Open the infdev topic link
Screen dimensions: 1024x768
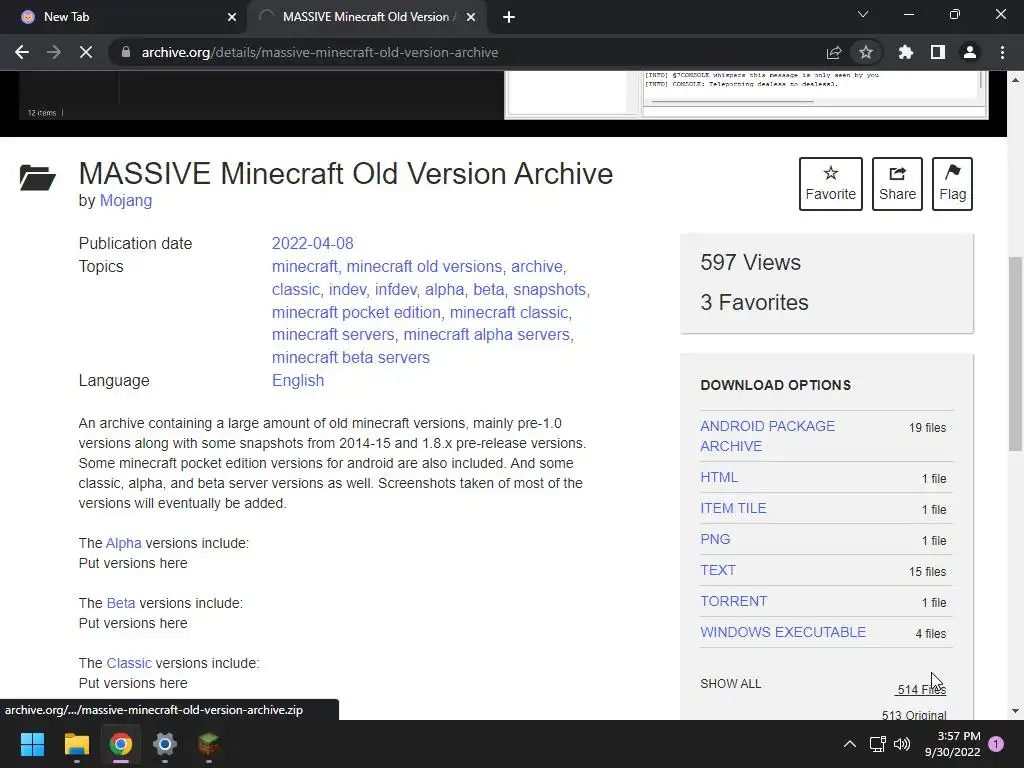[396, 289]
